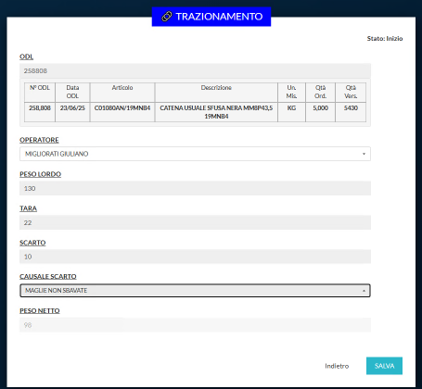Click the TARA field containing 22

pos(195,222)
